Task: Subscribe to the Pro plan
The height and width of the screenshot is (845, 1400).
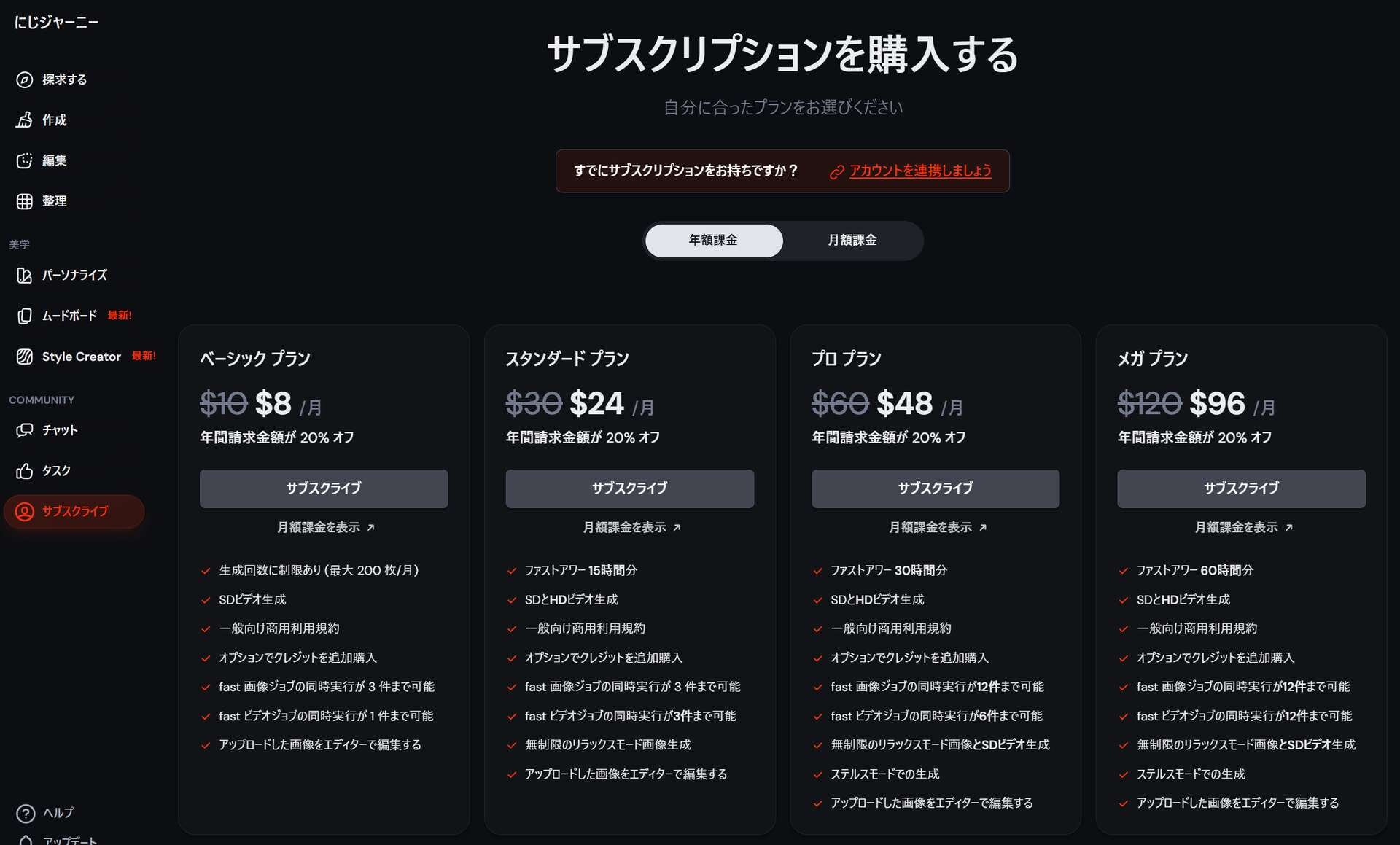Action: [935, 488]
